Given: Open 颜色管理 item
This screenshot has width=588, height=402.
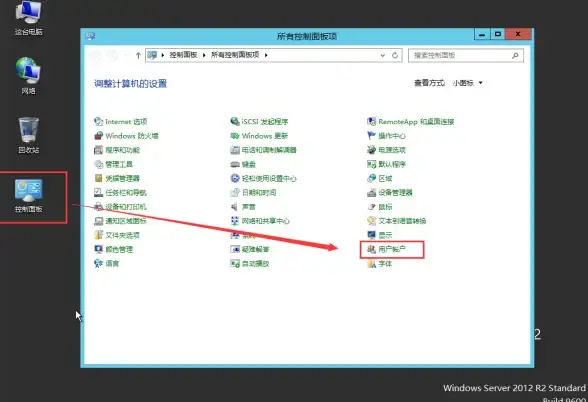Looking at the screenshot, I should pos(114,249).
